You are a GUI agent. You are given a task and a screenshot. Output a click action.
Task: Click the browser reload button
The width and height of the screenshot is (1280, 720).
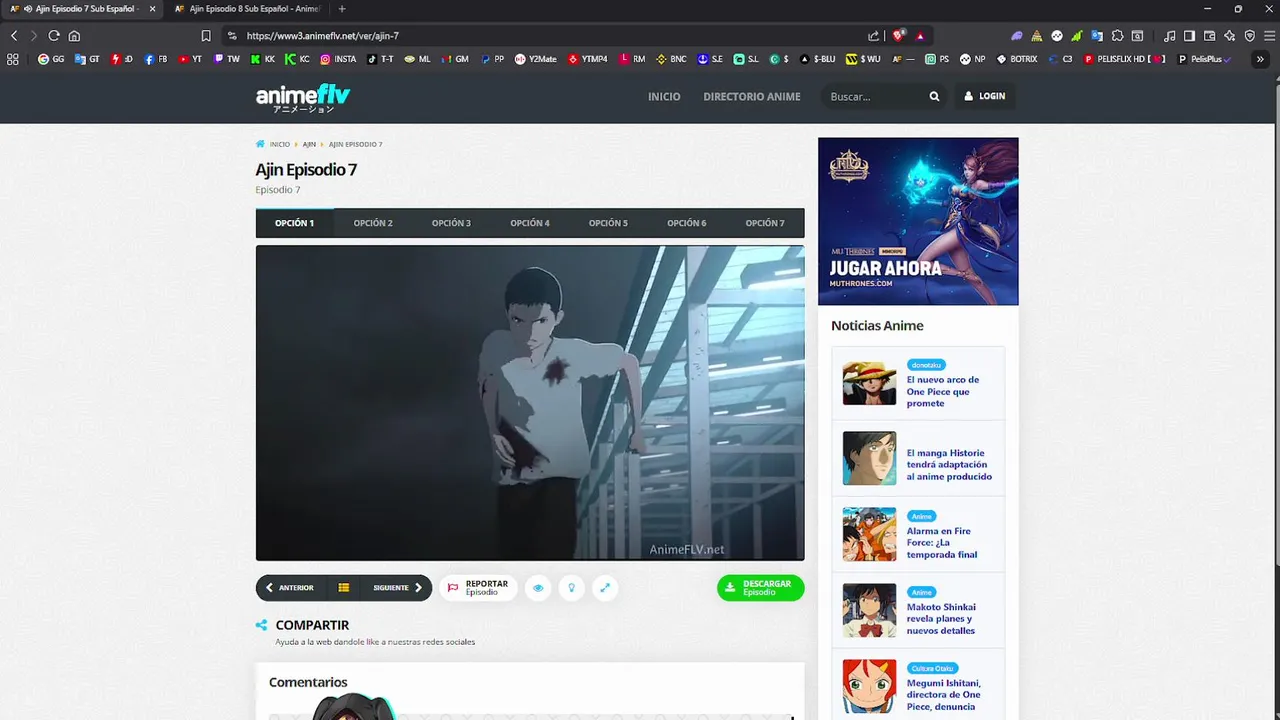[54, 35]
